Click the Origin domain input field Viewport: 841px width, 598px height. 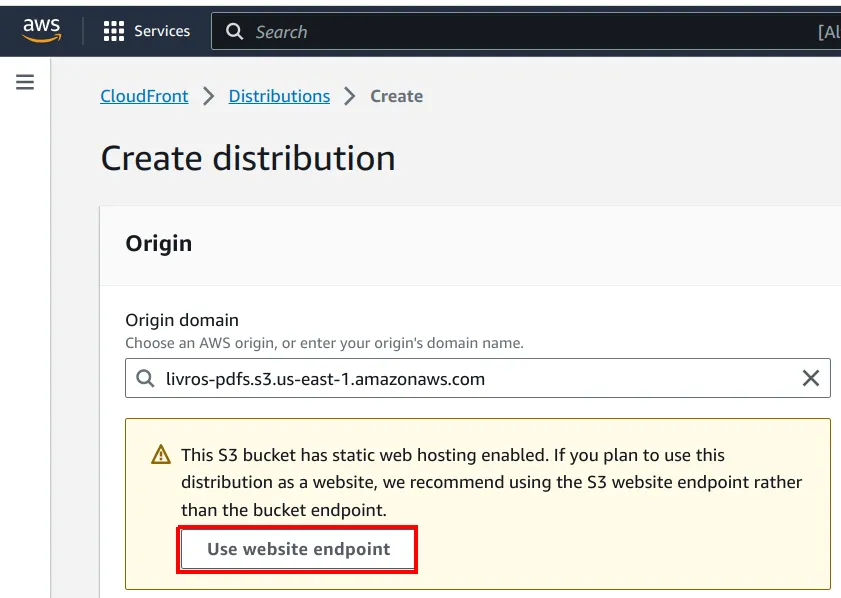click(477, 378)
